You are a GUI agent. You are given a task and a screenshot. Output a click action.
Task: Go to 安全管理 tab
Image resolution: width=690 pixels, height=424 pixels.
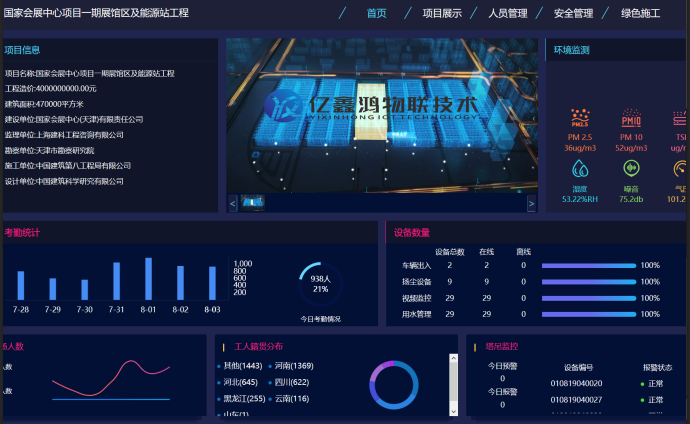[x=573, y=13]
